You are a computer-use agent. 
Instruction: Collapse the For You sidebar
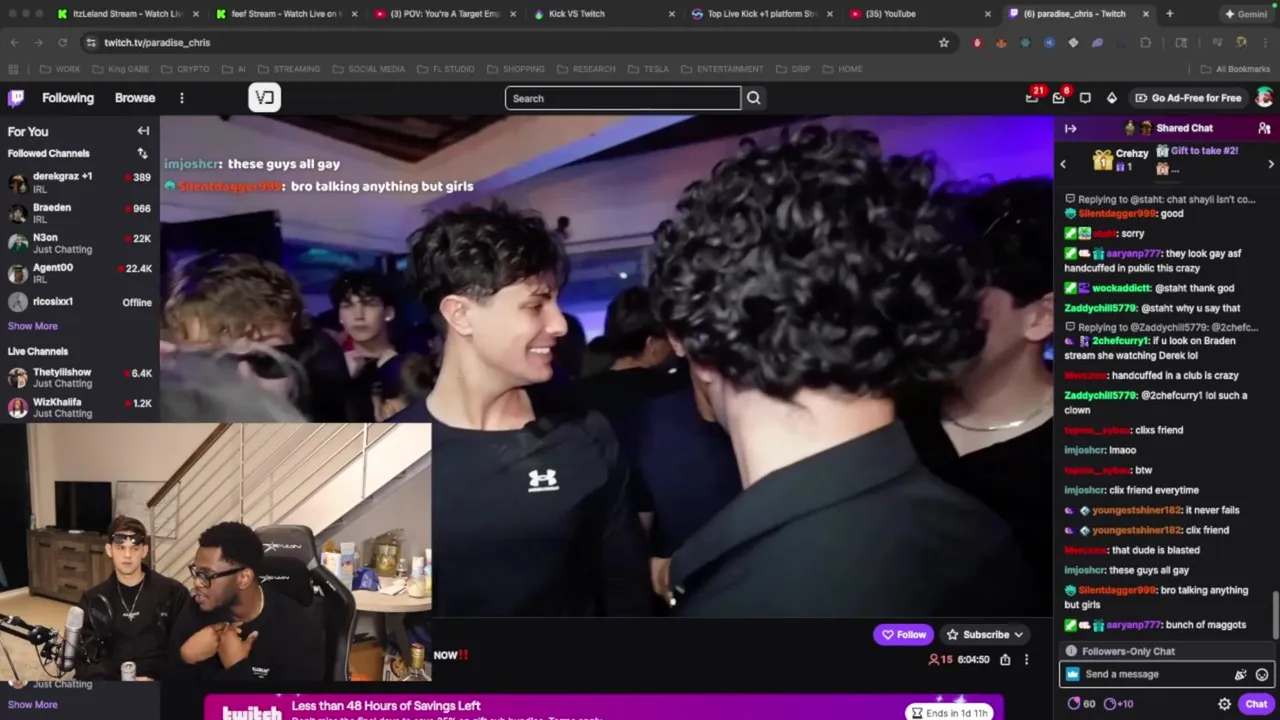pos(143,131)
